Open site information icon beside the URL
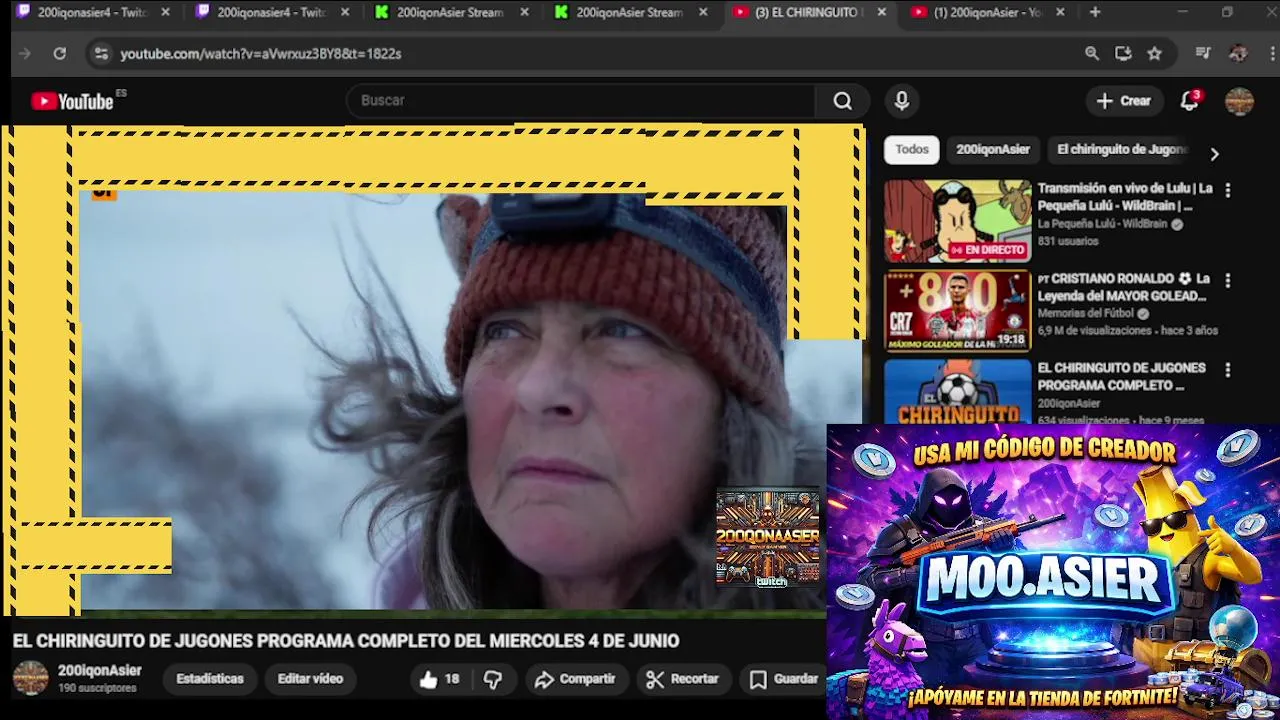This screenshot has height=720, width=1280. pyautogui.click(x=100, y=54)
